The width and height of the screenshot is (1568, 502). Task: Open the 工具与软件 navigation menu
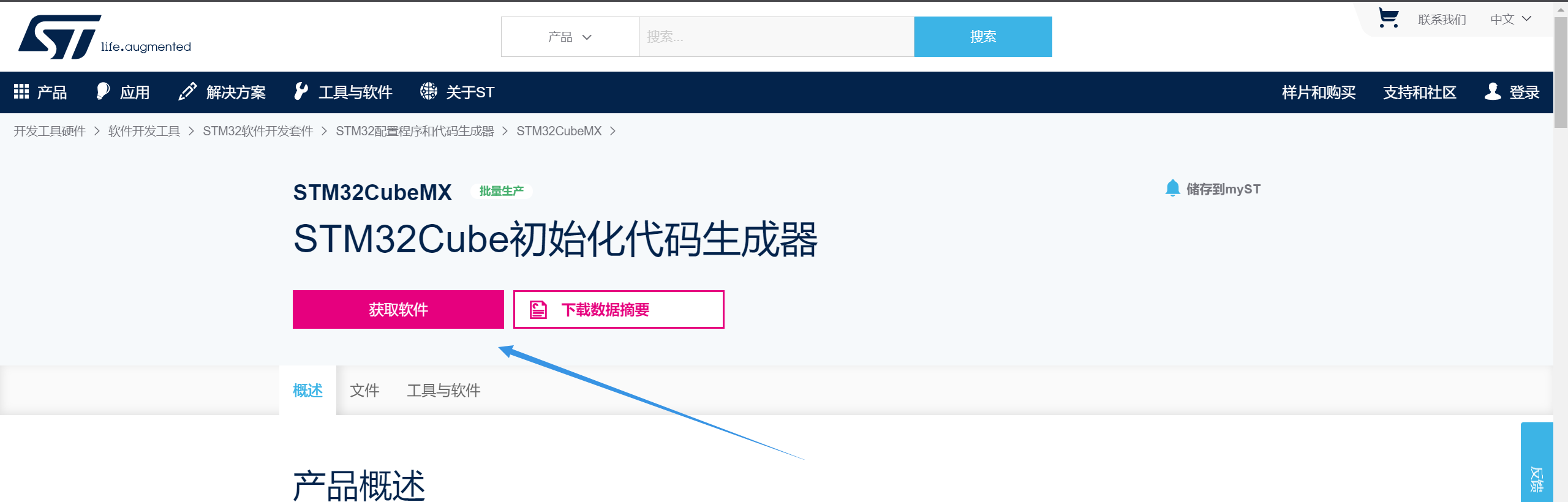(x=343, y=92)
